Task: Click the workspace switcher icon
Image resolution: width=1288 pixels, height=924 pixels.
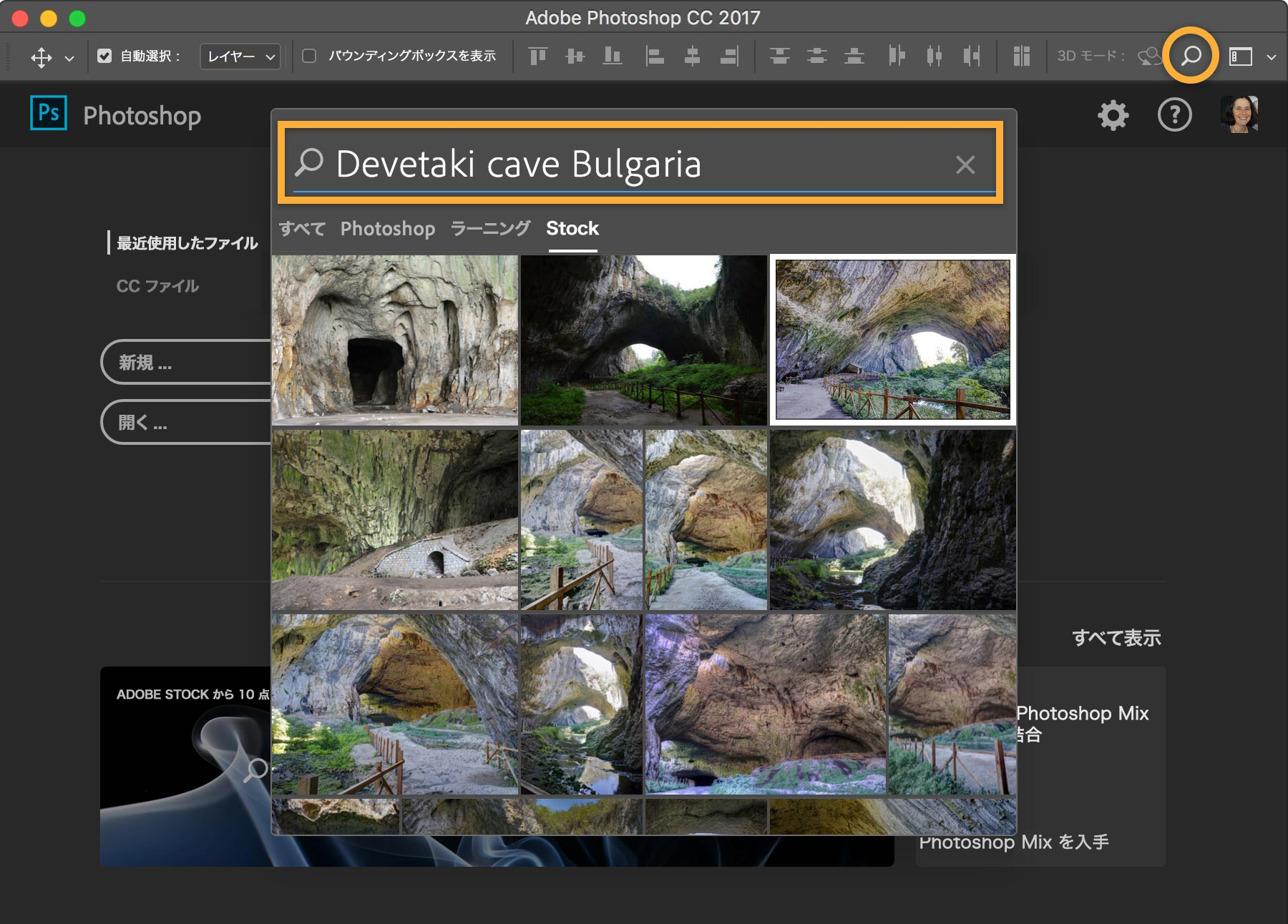Action: [1240, 56]
